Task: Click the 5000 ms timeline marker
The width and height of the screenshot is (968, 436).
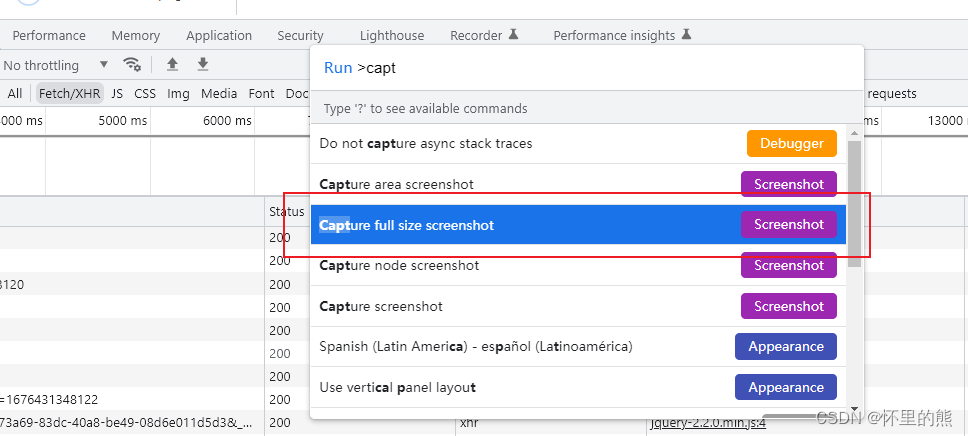Action: 123,120
